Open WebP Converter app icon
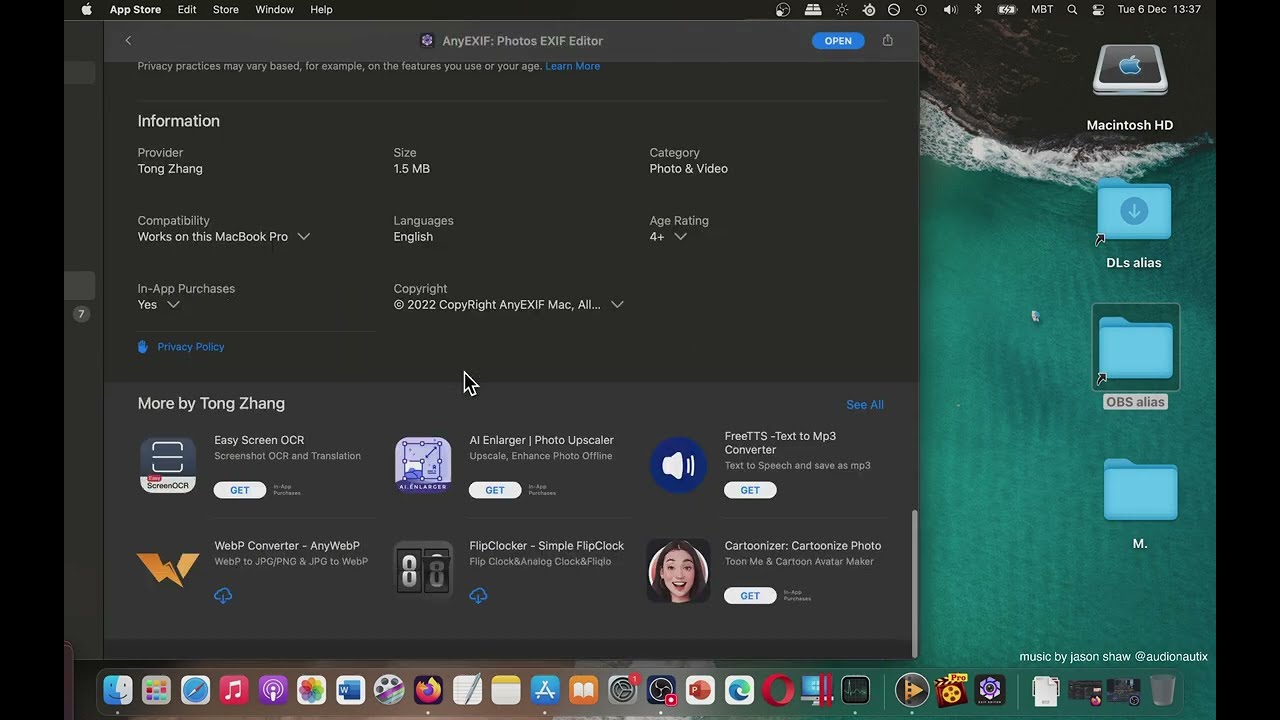This screenshot has height=720, width=1280. point(168,571)
